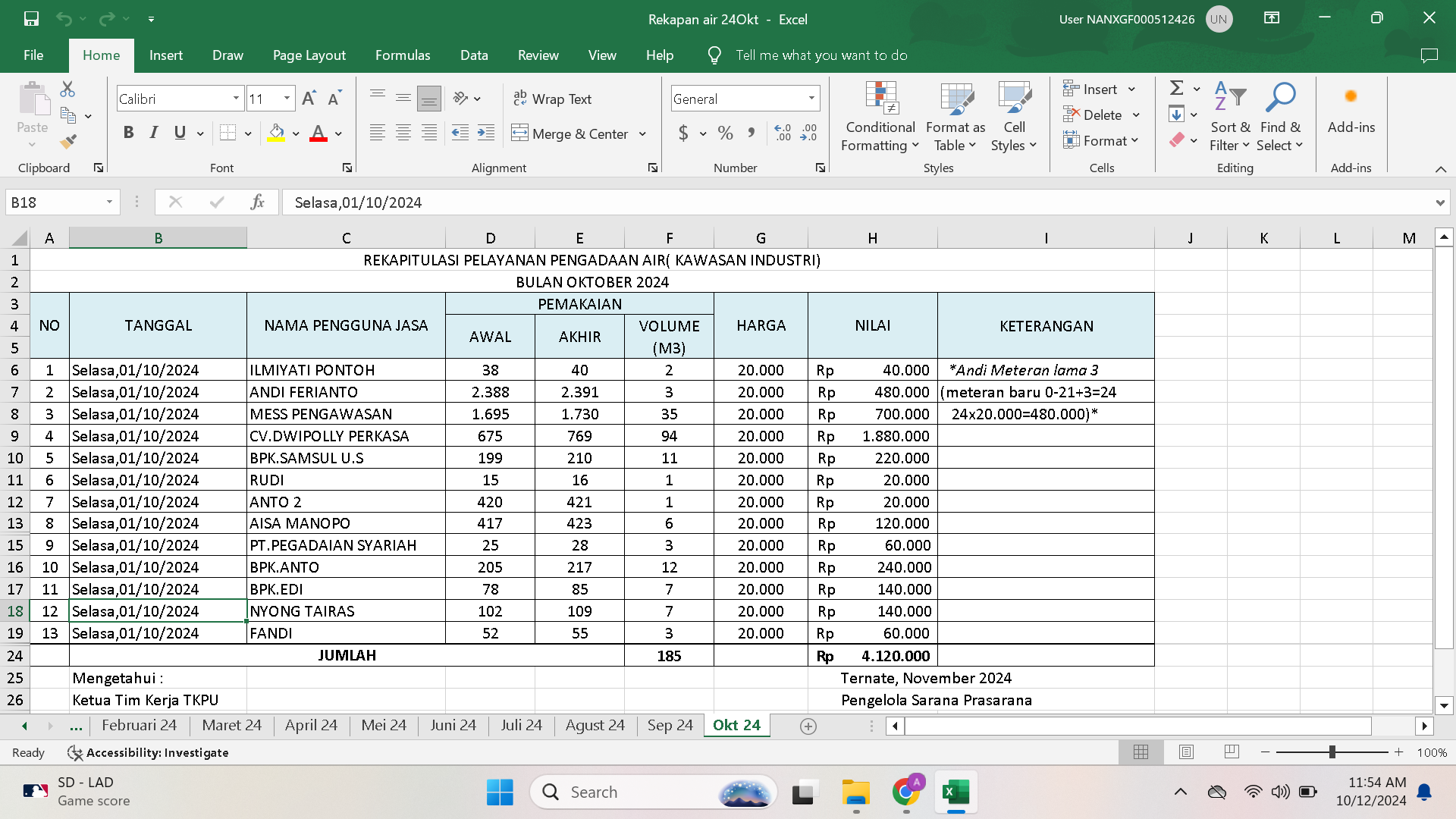The width and height of the screenshot is (1456, 819).
Task: Click Format cells button
Action: (x=1100, y=140)
